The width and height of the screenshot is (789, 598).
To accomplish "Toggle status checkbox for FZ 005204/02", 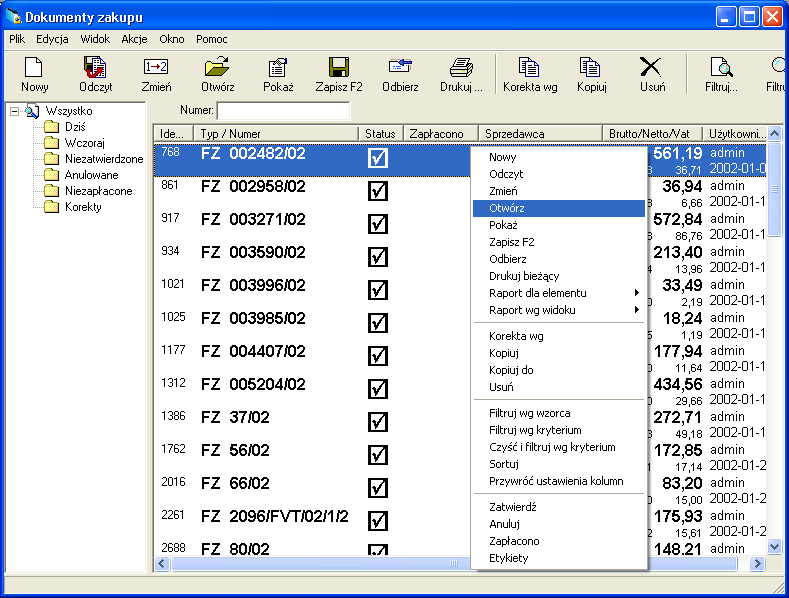I will 377,389.
